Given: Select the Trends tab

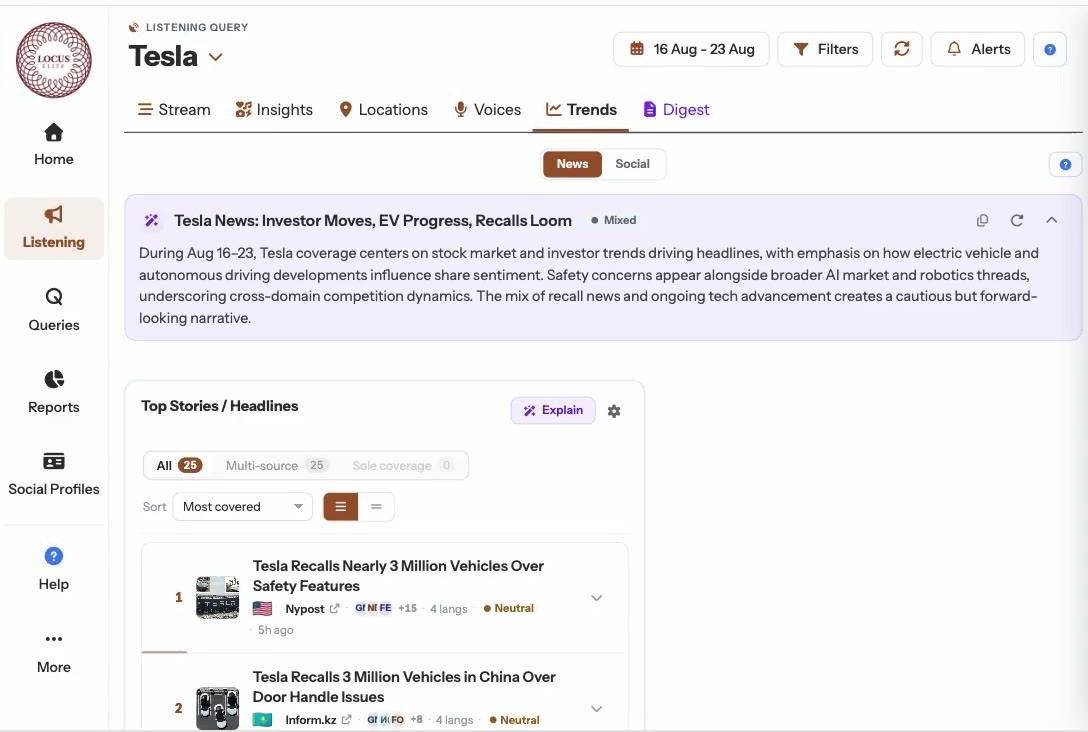Looking at the screenshot, I should tap(581, 110).
